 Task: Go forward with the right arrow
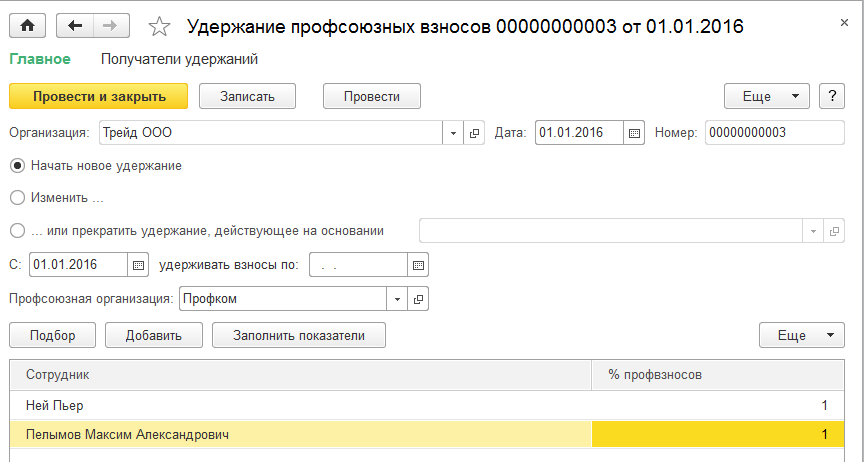pos(111,27)
